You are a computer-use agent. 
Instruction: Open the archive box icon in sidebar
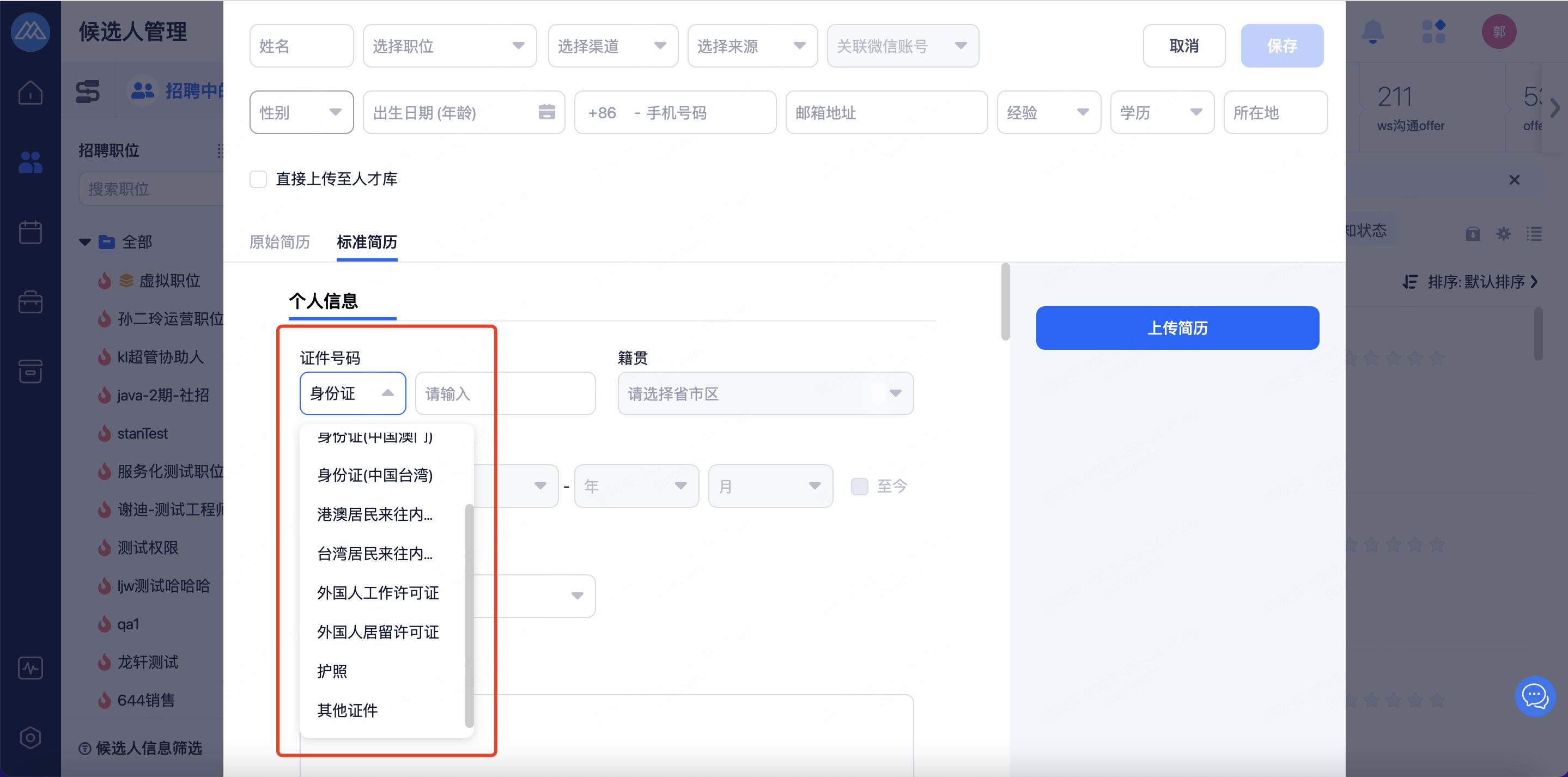30,371
